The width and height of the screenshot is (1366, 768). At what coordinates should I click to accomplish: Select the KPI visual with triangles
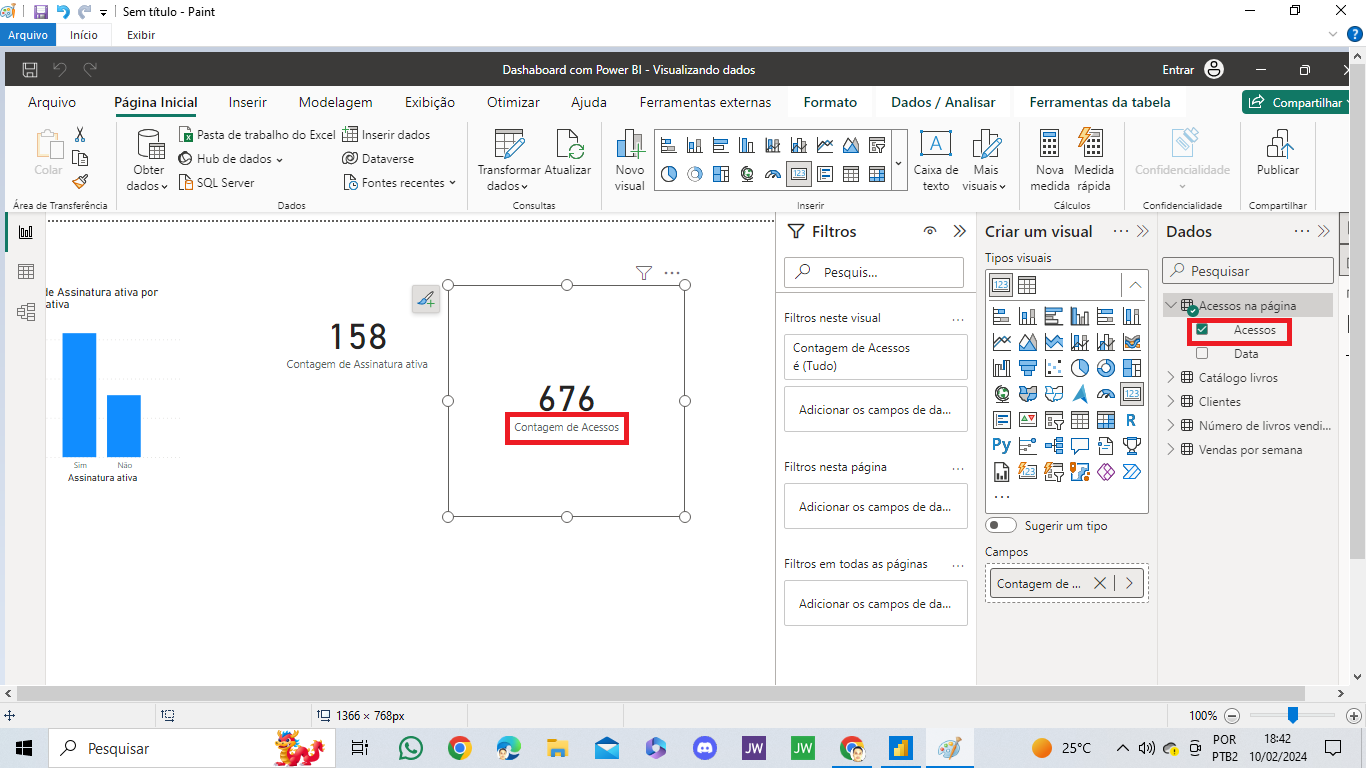point(1028,420)
